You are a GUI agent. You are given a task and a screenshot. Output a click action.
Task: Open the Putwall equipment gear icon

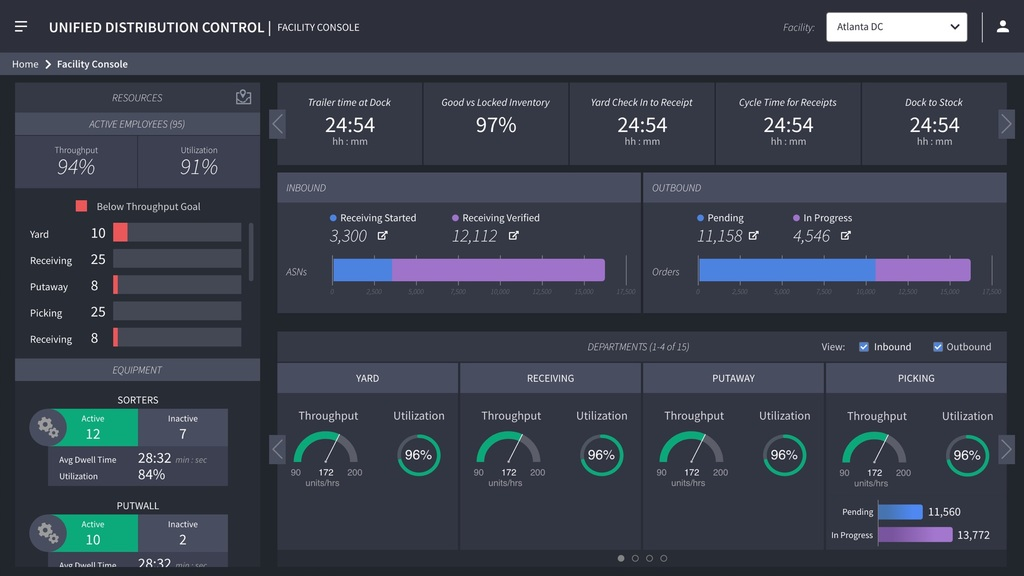coord(47,533)
